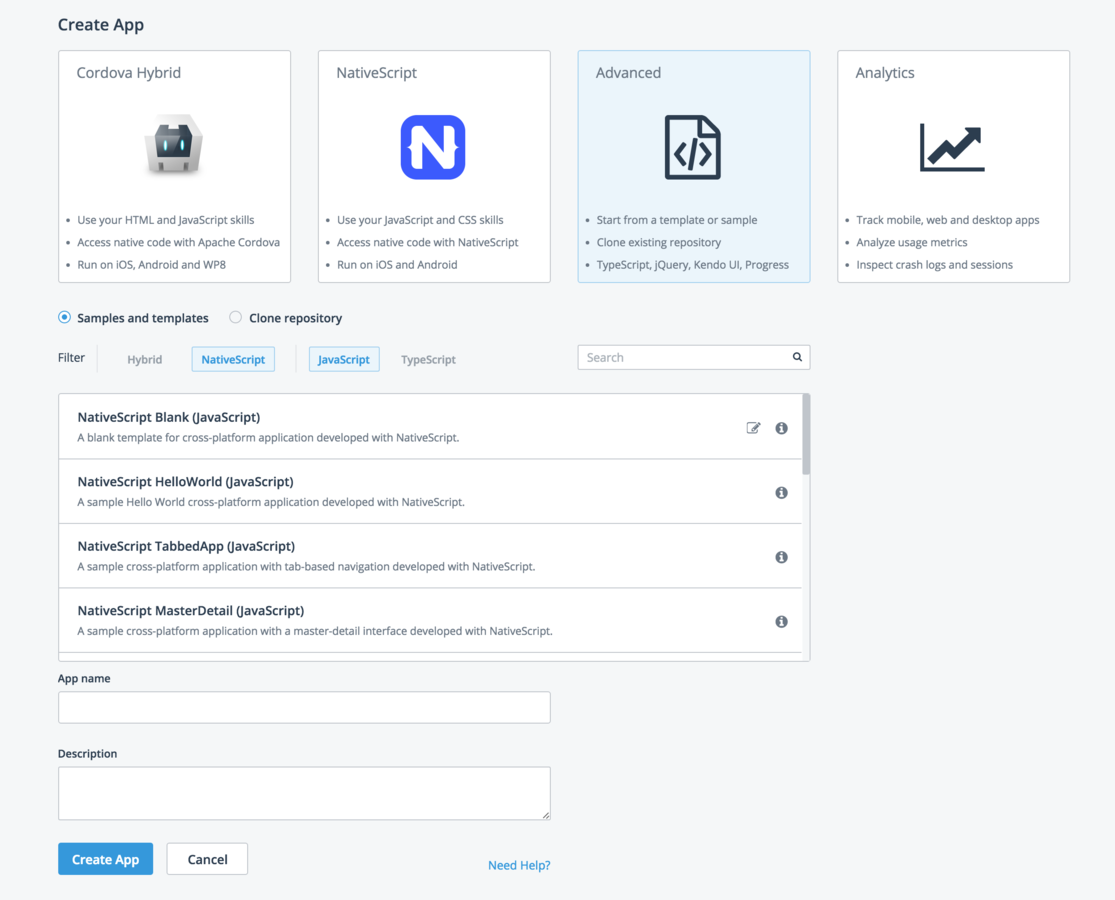1115x900 pixels.
Task: Toggle the TypeScript filter
Action: click(428, 359)
